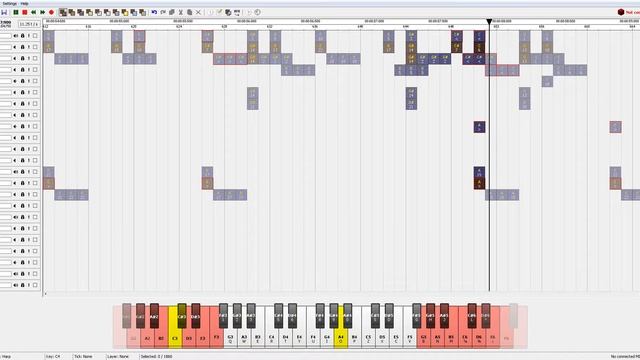
Task: Tick the first layer's select checkbox
Action: pyautogui.click(x=35, y=36)
